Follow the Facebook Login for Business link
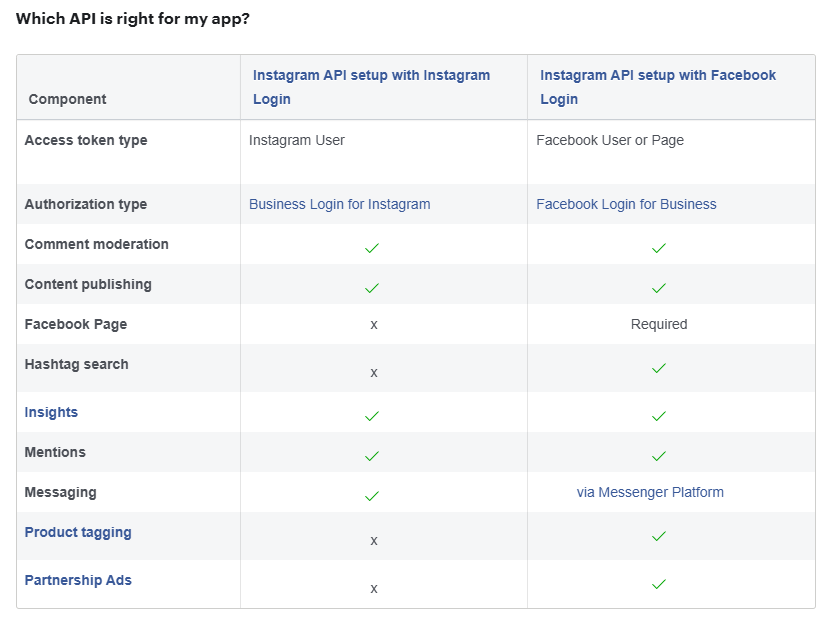 tap(626, 204)
